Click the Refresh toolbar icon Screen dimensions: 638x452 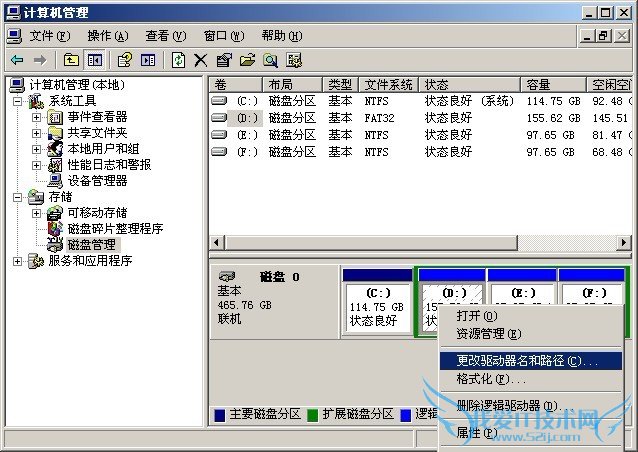(178, 60)
